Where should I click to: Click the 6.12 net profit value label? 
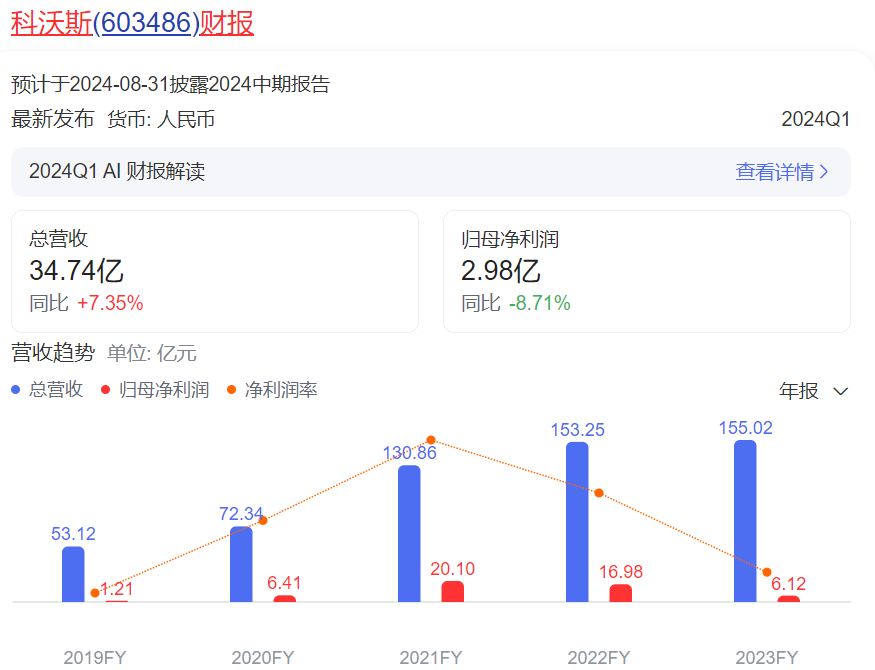[789, 584]
